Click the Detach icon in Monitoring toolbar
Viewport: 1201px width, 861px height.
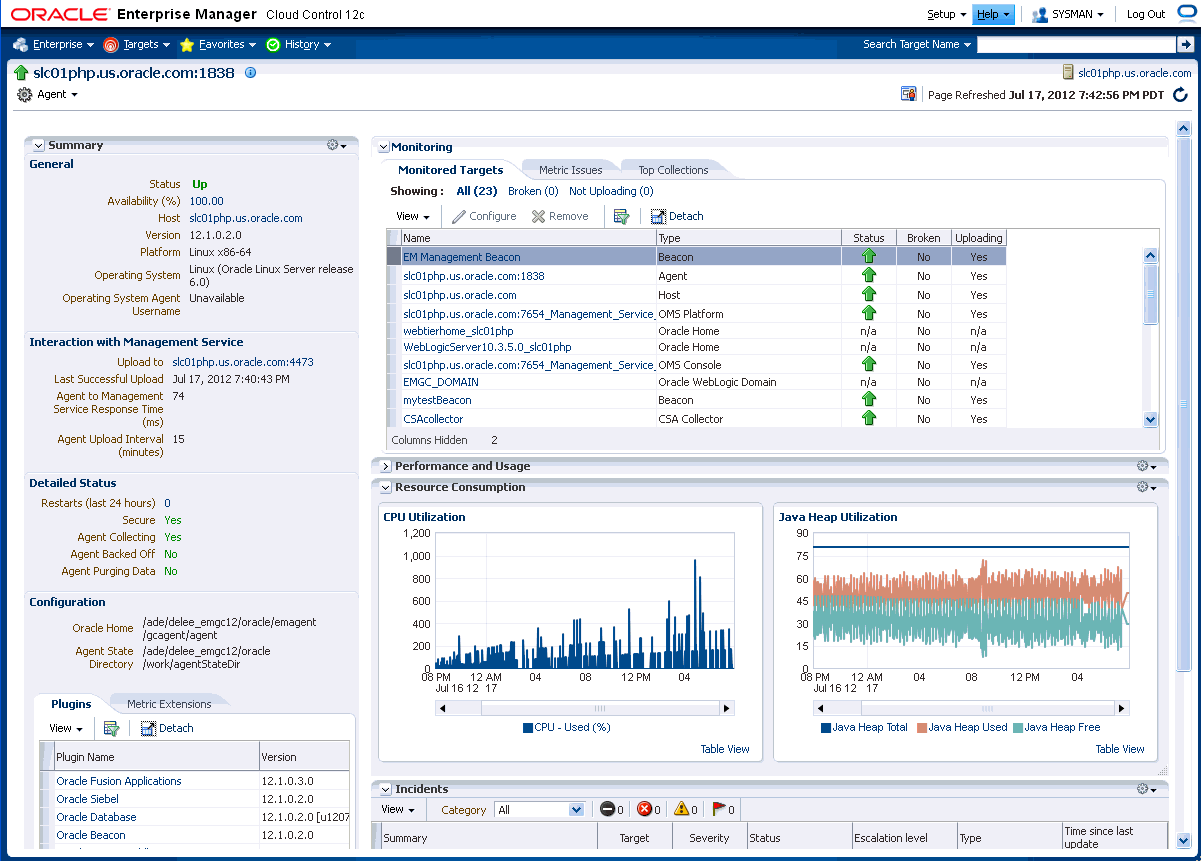click(658, 216)
